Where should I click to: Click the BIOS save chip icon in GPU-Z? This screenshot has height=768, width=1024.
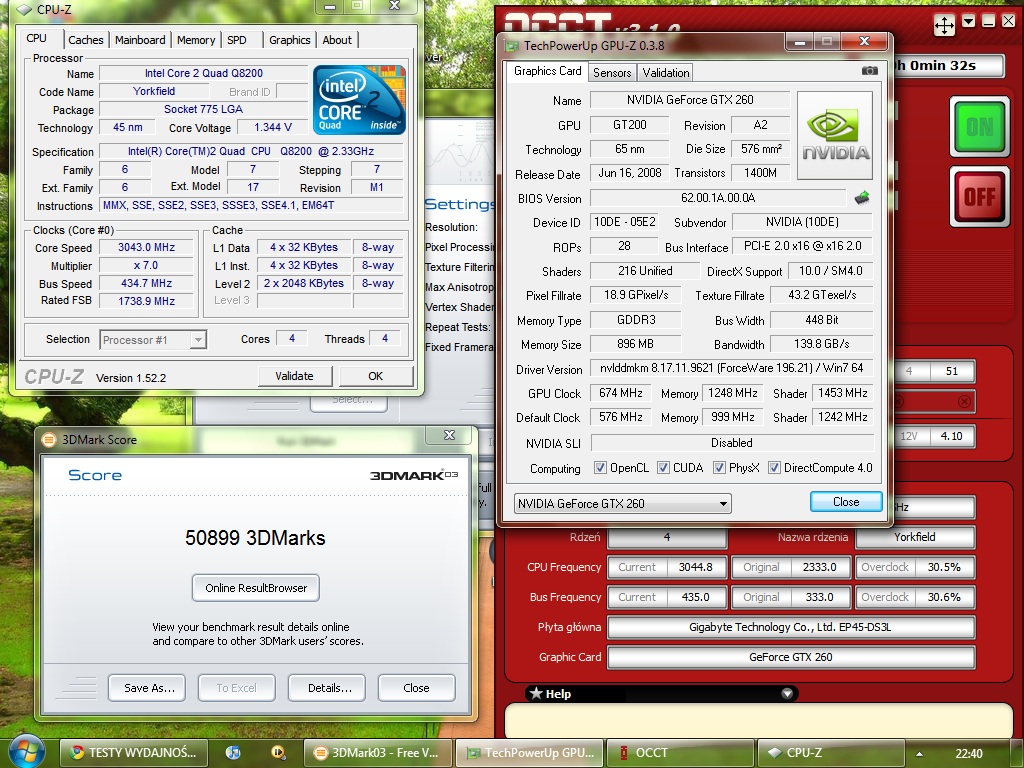[862, 197]
